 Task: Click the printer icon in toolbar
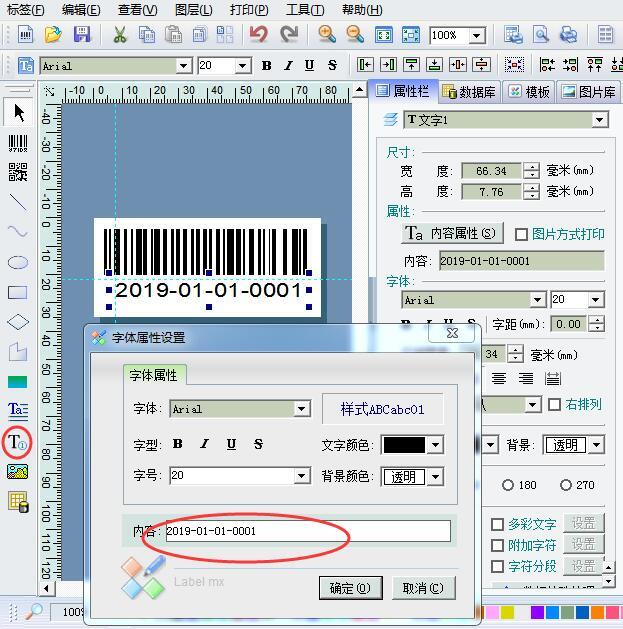tap(568, 35)
